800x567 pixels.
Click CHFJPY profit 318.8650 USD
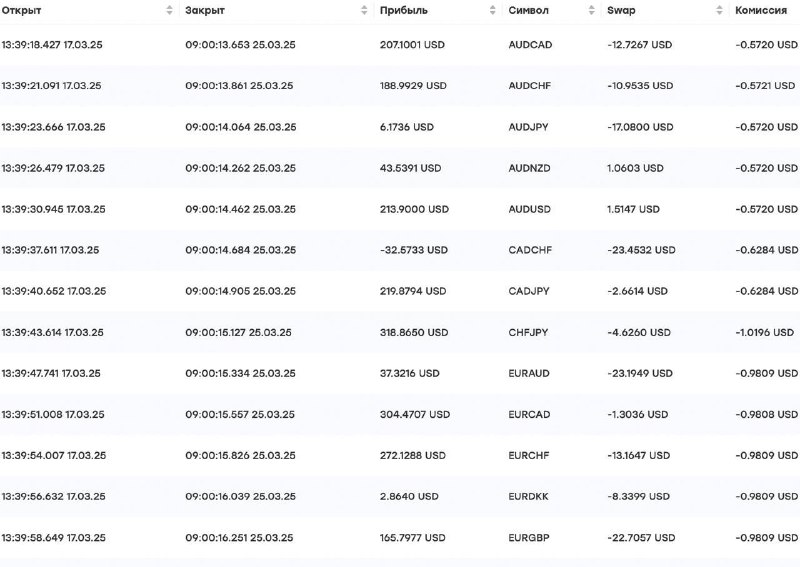(414, 332)
